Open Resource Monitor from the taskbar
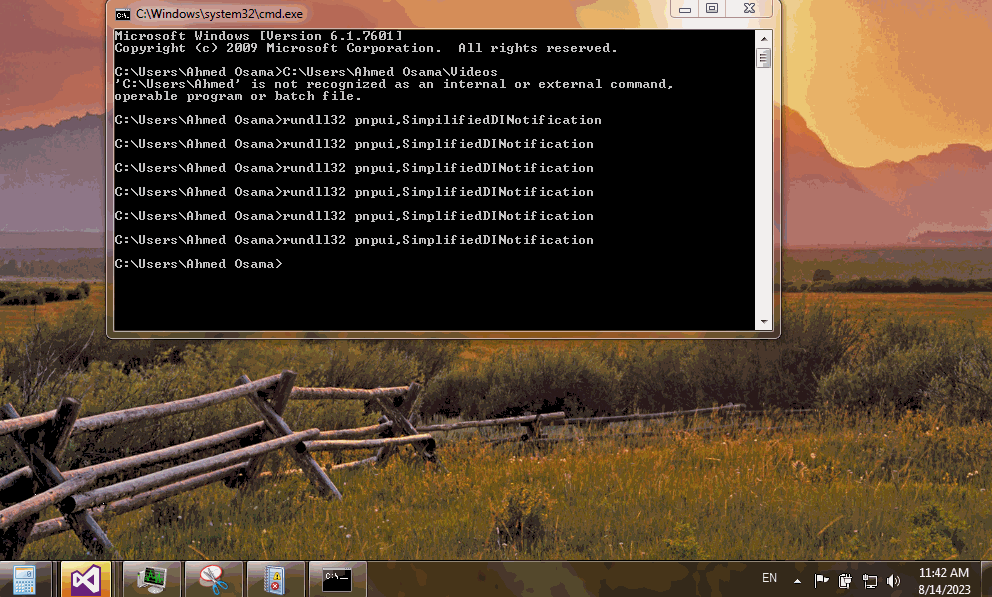 coord(150,578)
